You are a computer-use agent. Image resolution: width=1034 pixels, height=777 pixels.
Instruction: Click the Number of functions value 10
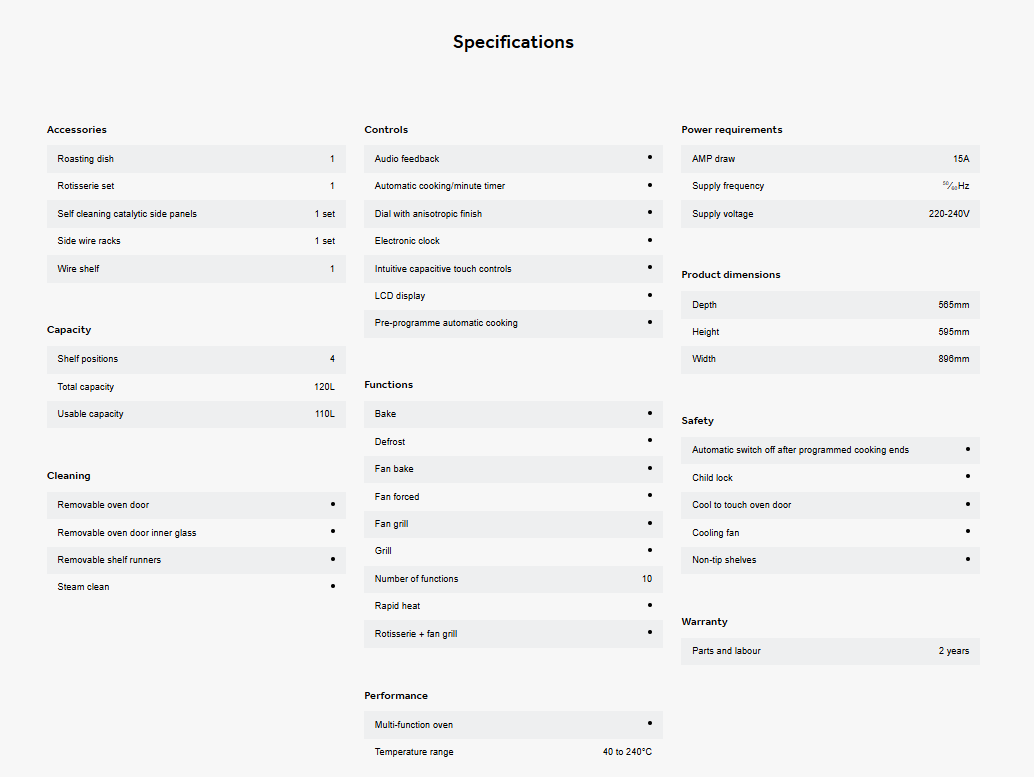tap(646, 579)
